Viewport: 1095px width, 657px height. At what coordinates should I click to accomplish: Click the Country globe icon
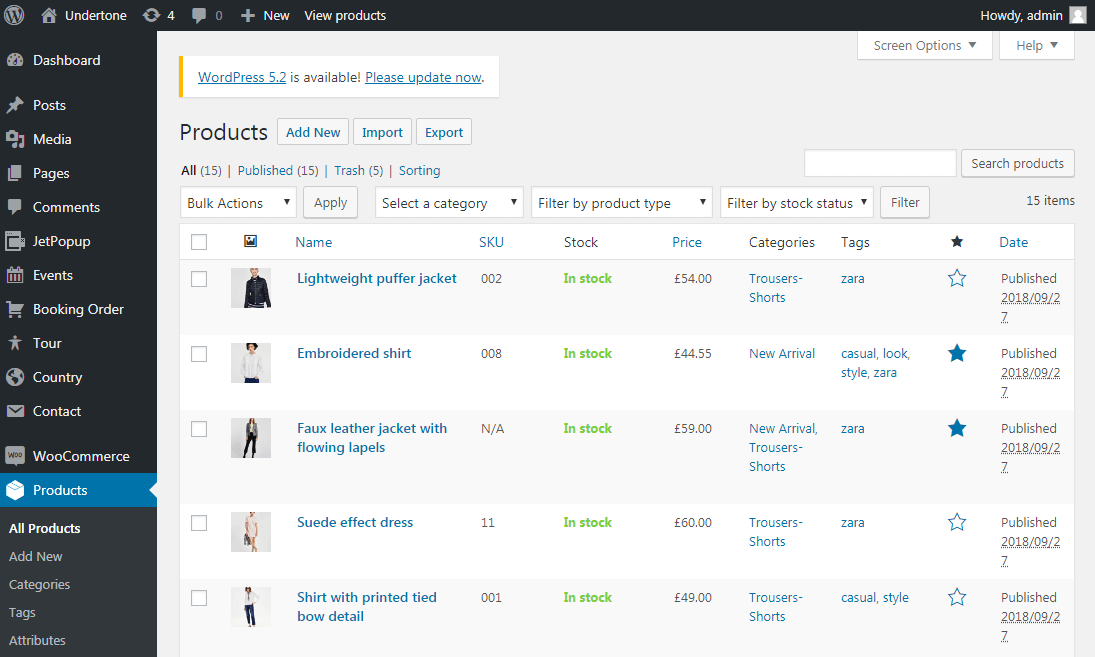(15, 377)
